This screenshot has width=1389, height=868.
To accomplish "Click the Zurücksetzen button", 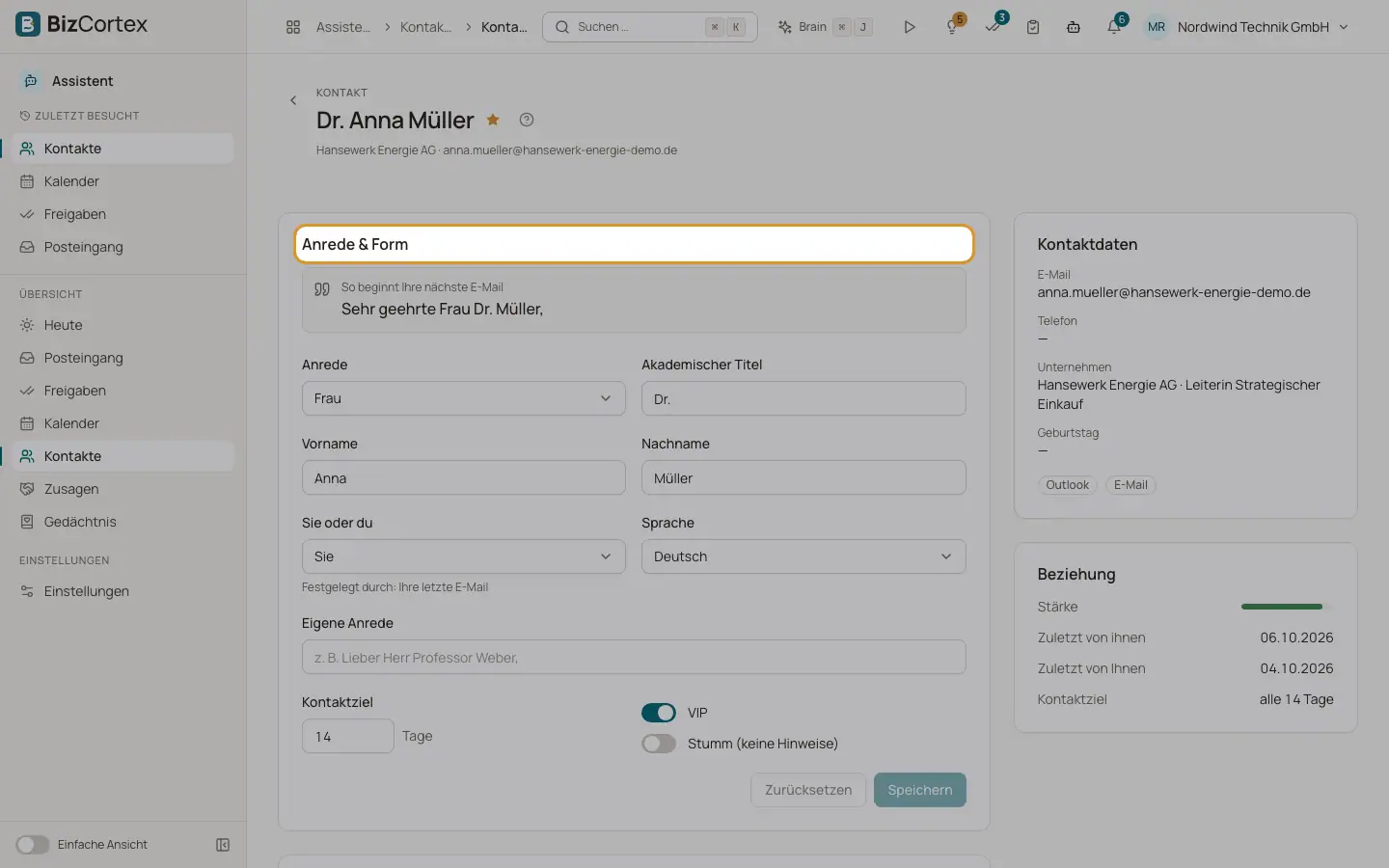I will click(x=808, y=790).
